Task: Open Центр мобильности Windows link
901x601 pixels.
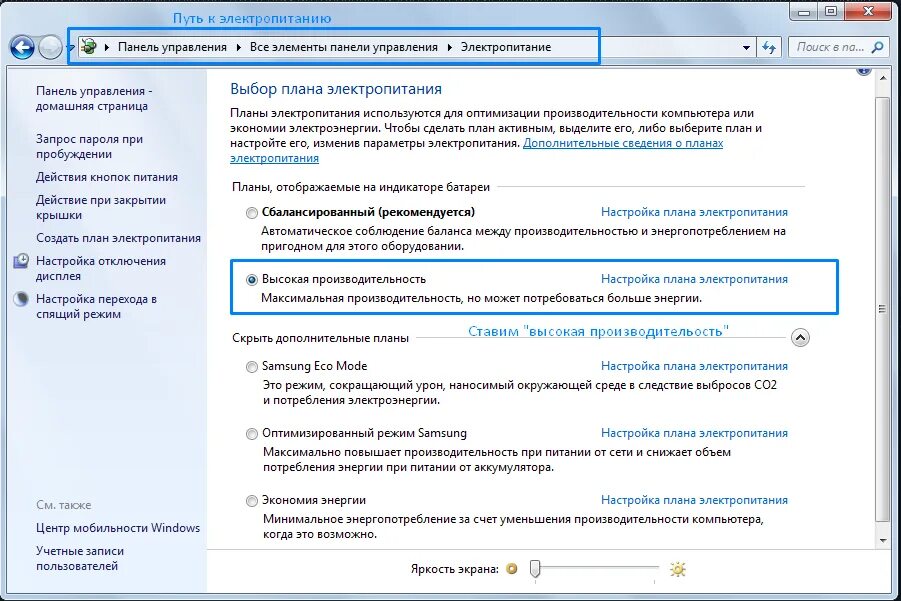Action: click(118, 527)
